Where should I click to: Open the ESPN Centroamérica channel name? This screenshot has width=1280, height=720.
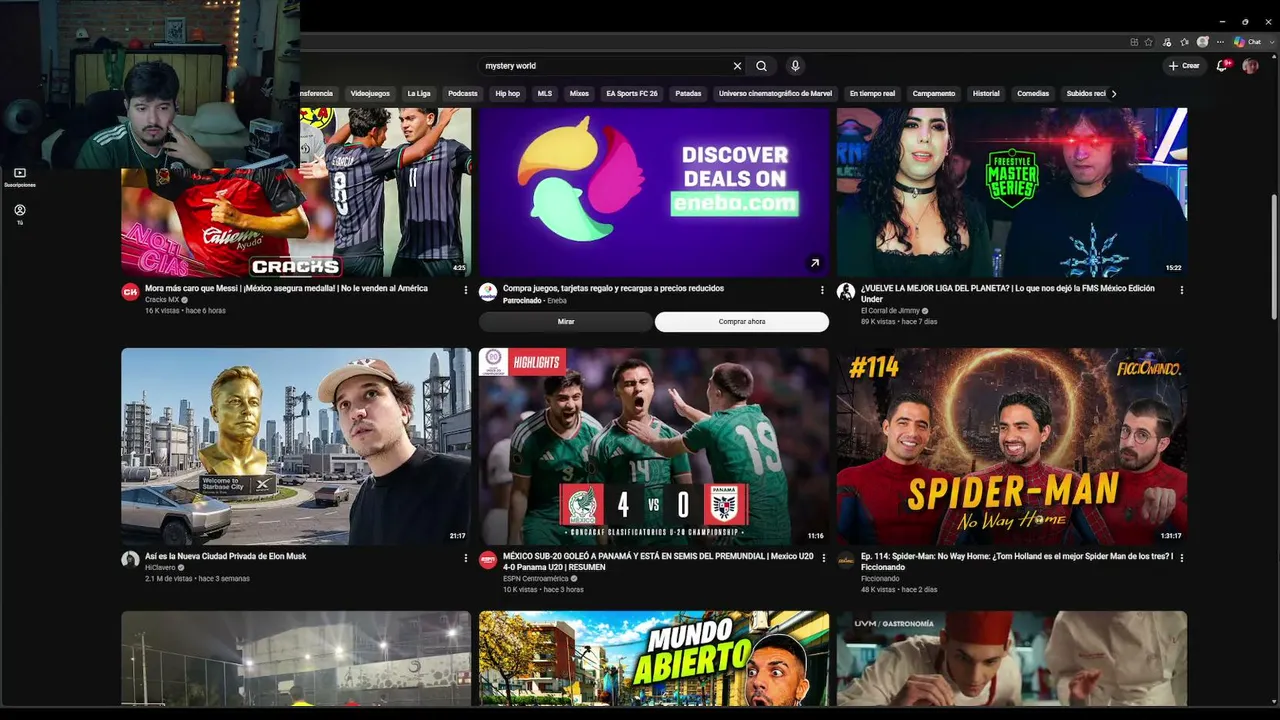tap(536, 578)
